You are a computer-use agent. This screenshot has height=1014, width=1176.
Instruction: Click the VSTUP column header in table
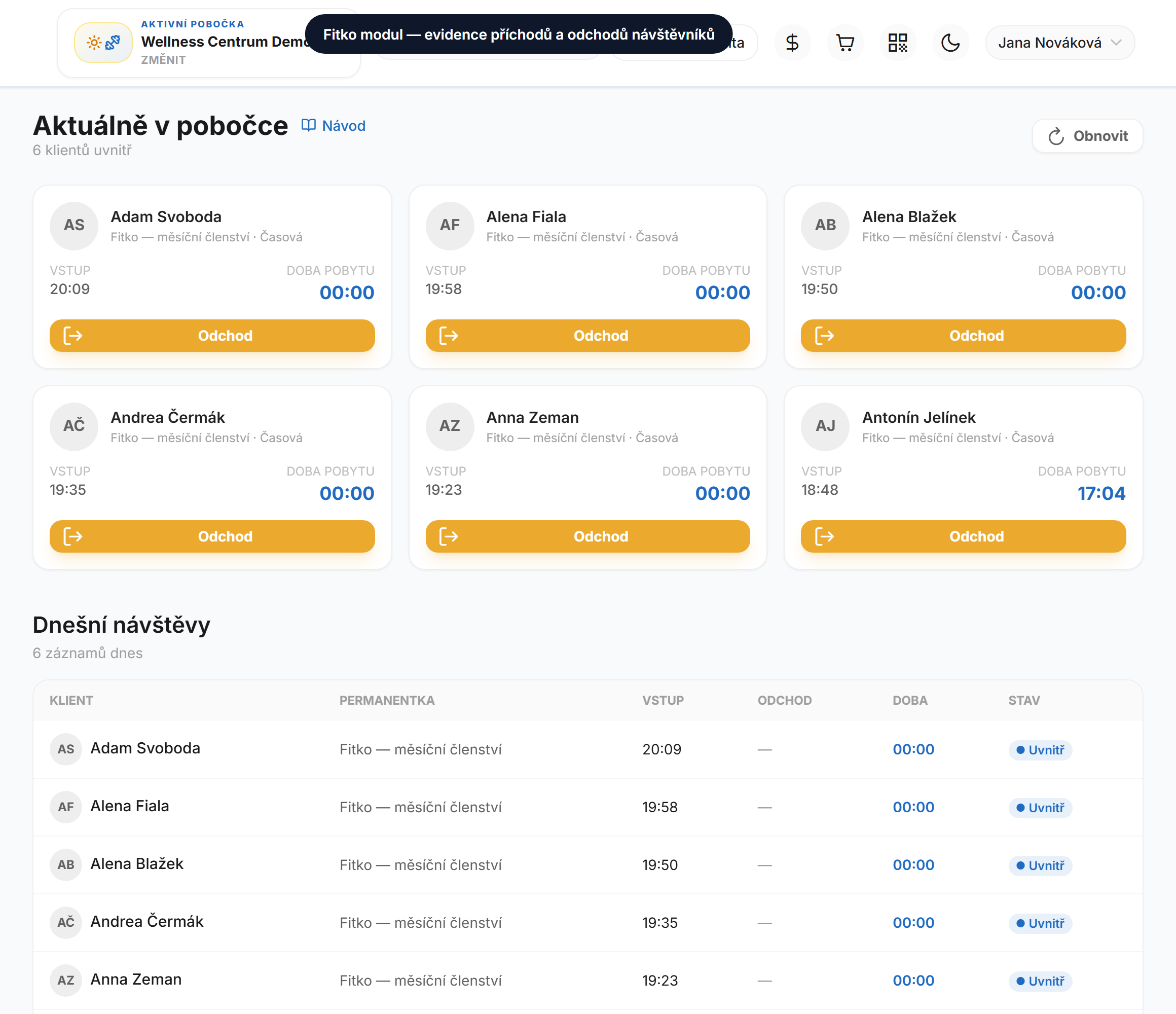pos(663,701)
